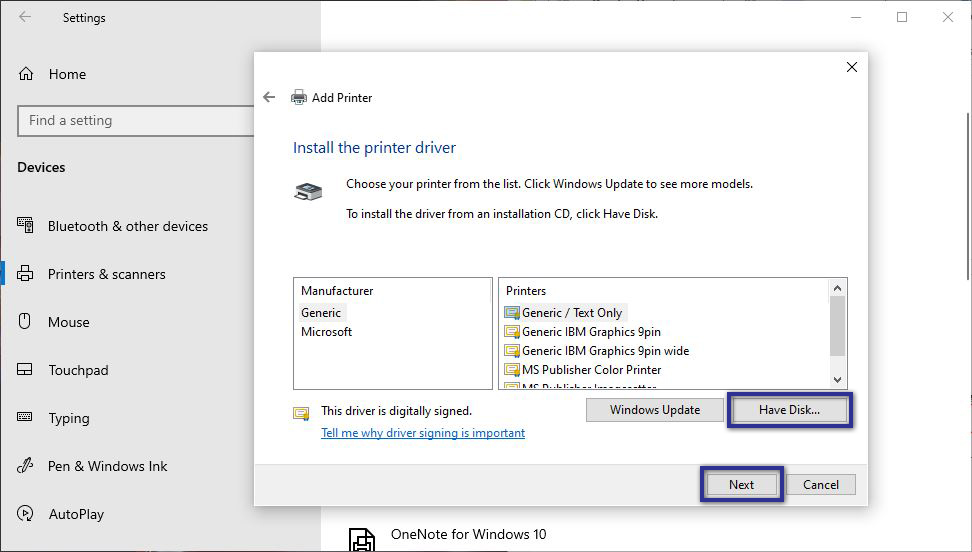Click the Printers & scanners icon

pos(25,274)
